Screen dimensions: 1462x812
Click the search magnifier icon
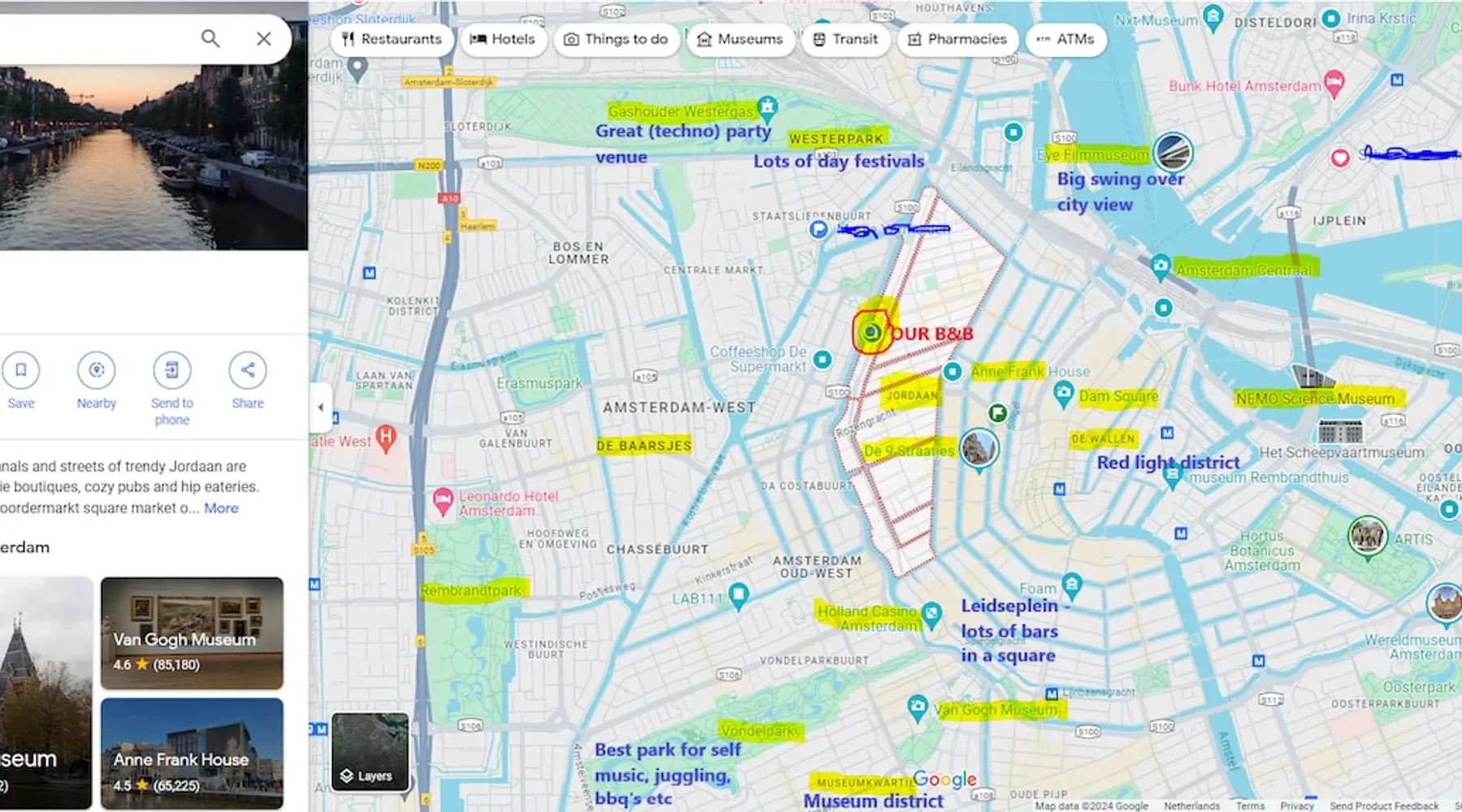point(210,38)
